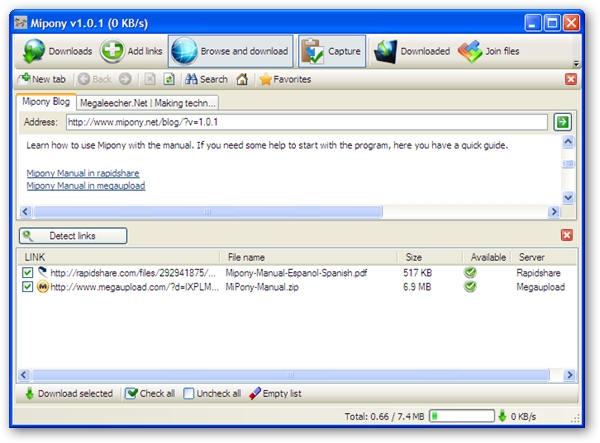Click the LINK column header
The width and height of the screenshot is (600, 443).
click(x=119, y=257)
